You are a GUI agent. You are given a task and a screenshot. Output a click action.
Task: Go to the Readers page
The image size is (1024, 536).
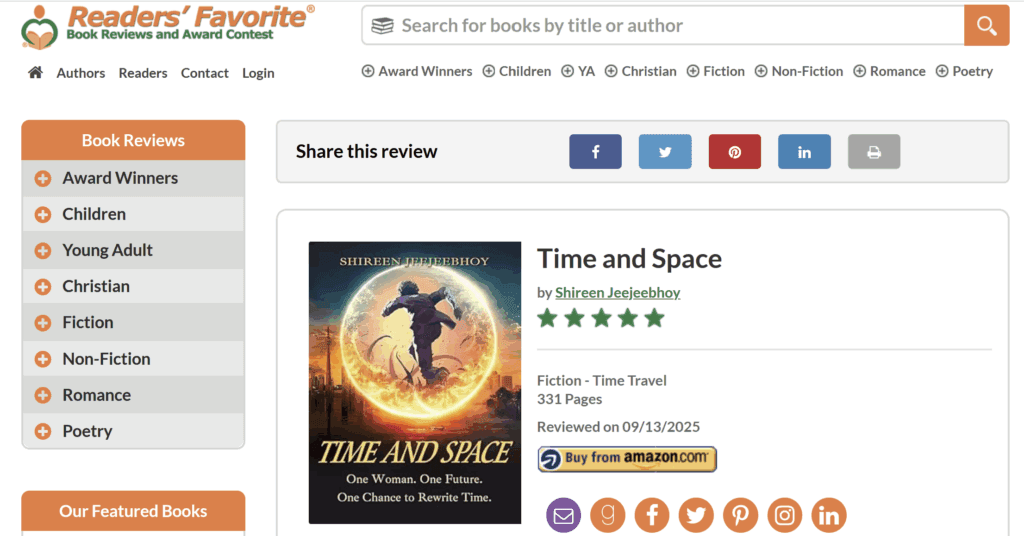142,73
